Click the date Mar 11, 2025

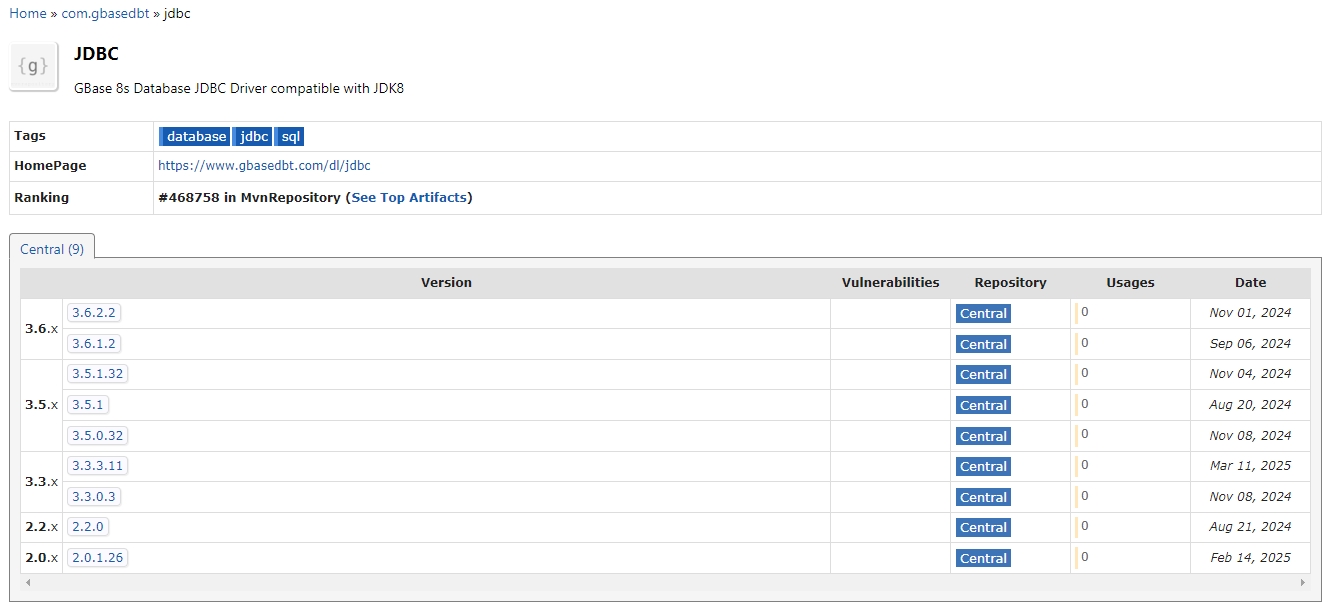[x=1250, y=466]
